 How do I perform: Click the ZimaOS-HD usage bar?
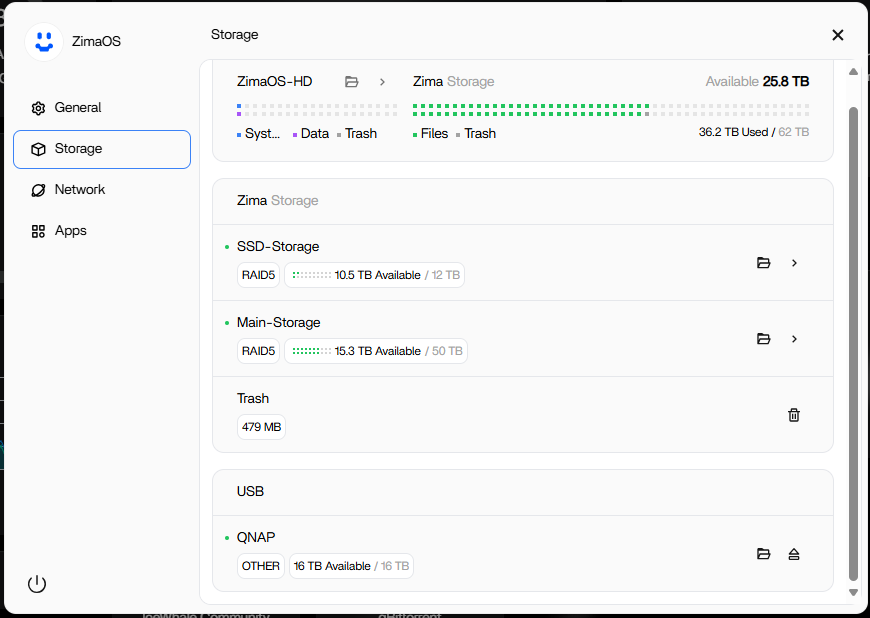317,110
